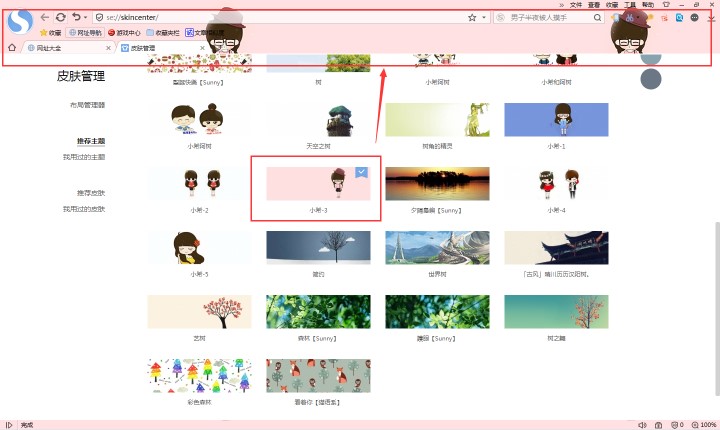Choose the 古风 pagoda roof skin thumbnail

pos(556,248)
